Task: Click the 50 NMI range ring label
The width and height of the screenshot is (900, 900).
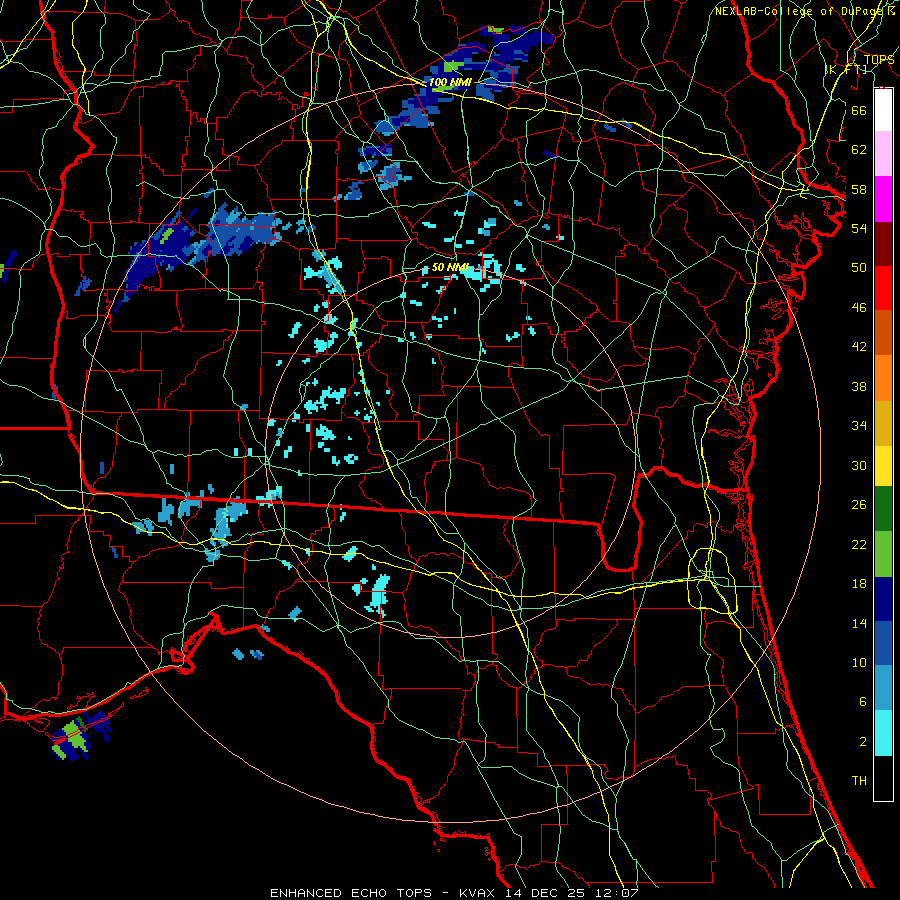Action: coord(450,267)
